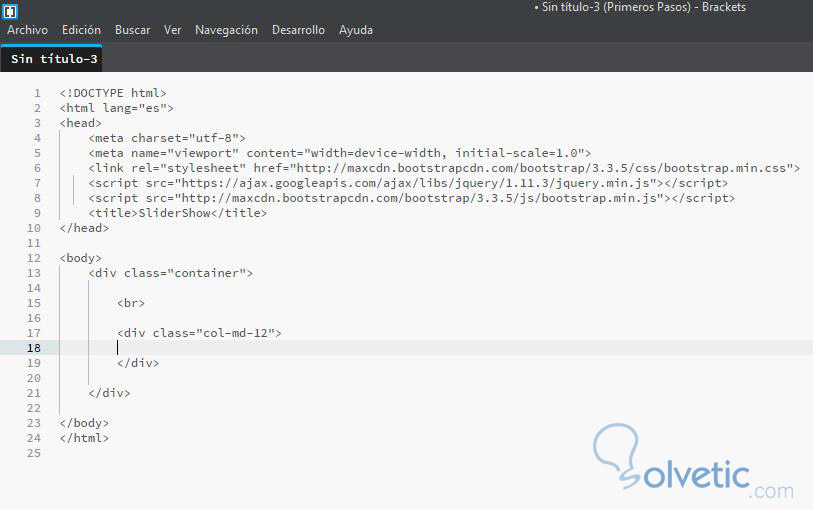Place cursor on active line 18
The image size is (813, 510).
pos(436,348)
